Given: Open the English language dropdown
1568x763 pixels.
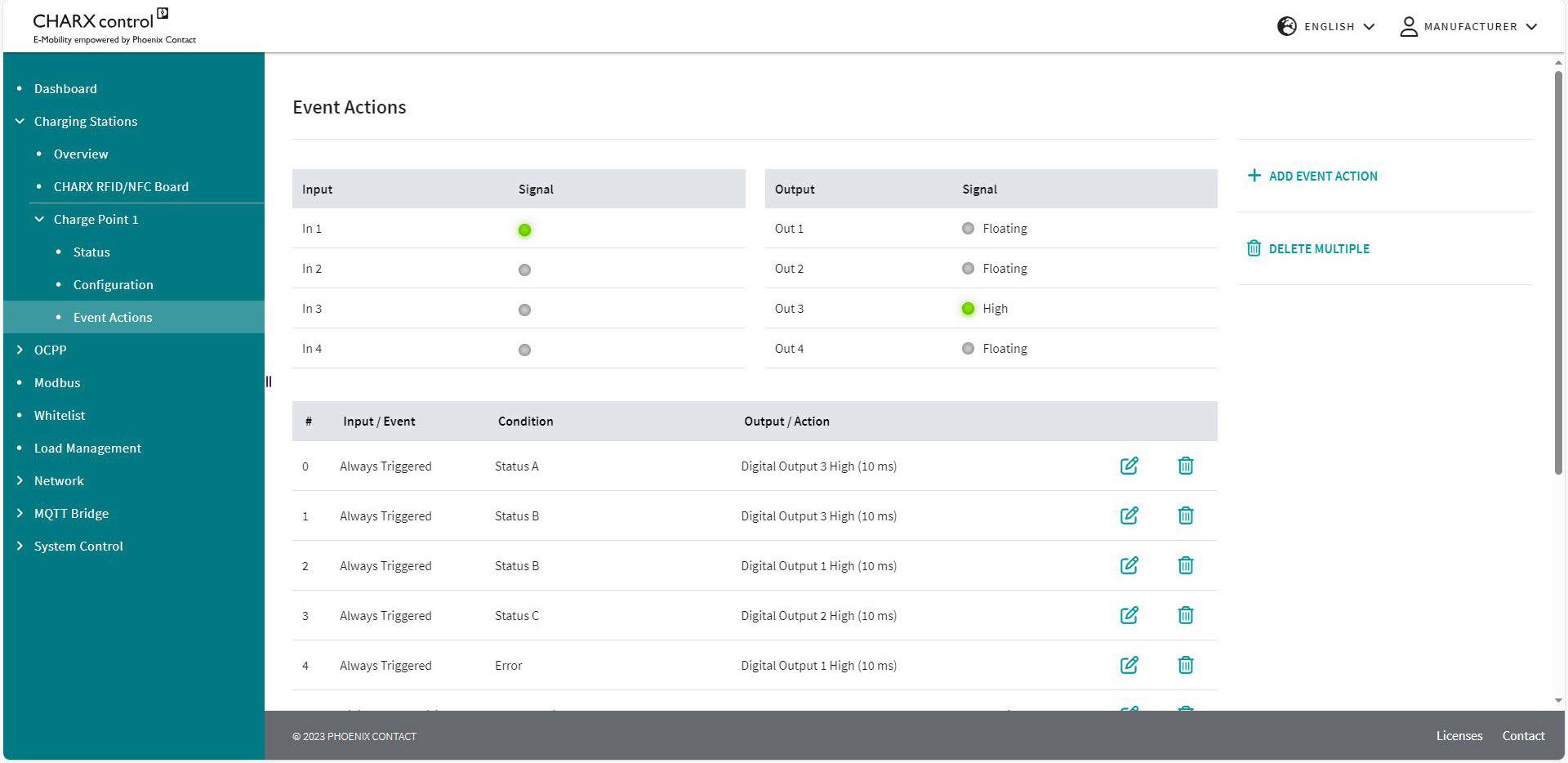Looking at the screenshot, I should (x=1325, y=26).
